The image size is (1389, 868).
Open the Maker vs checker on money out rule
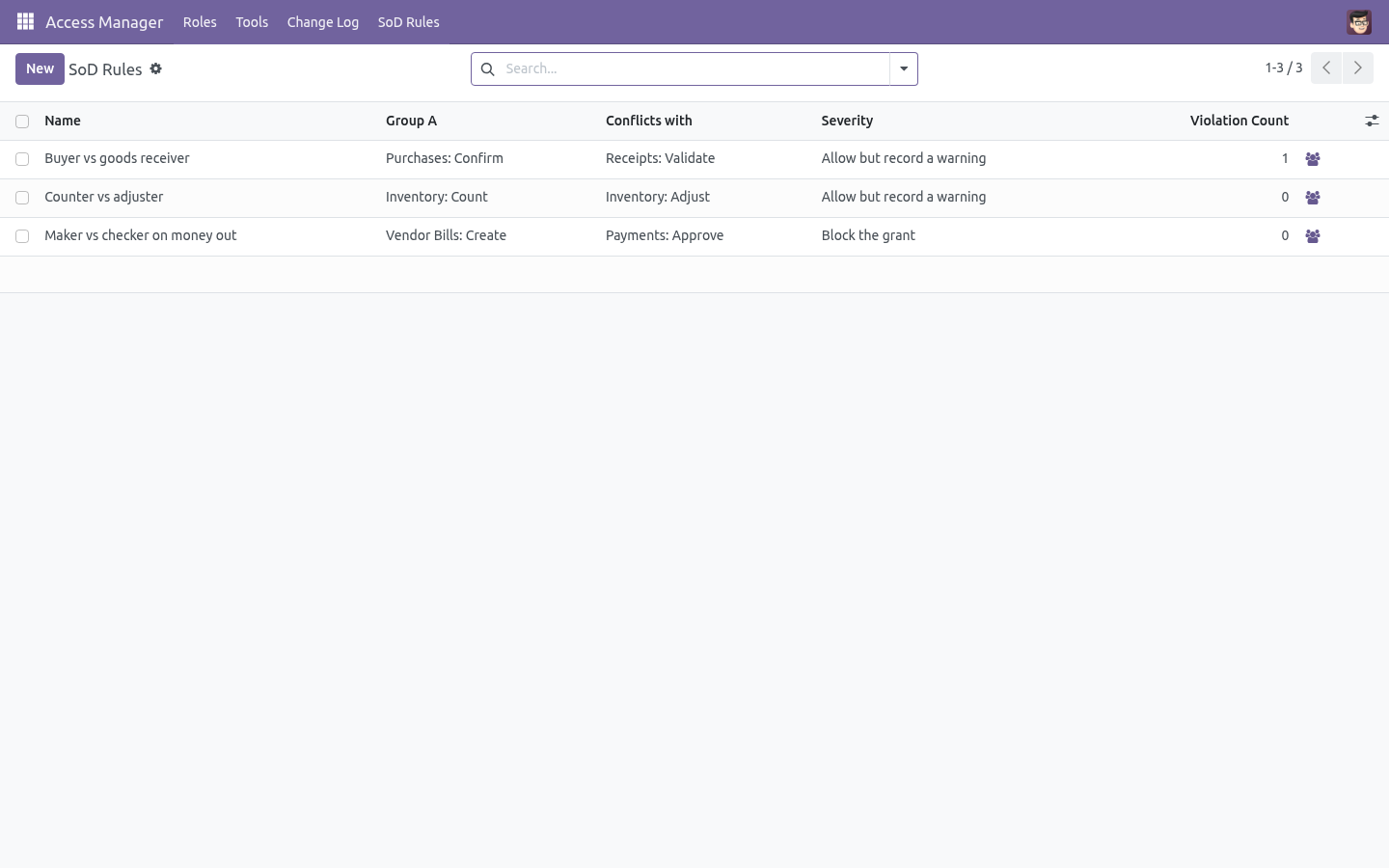pos(141,235)
